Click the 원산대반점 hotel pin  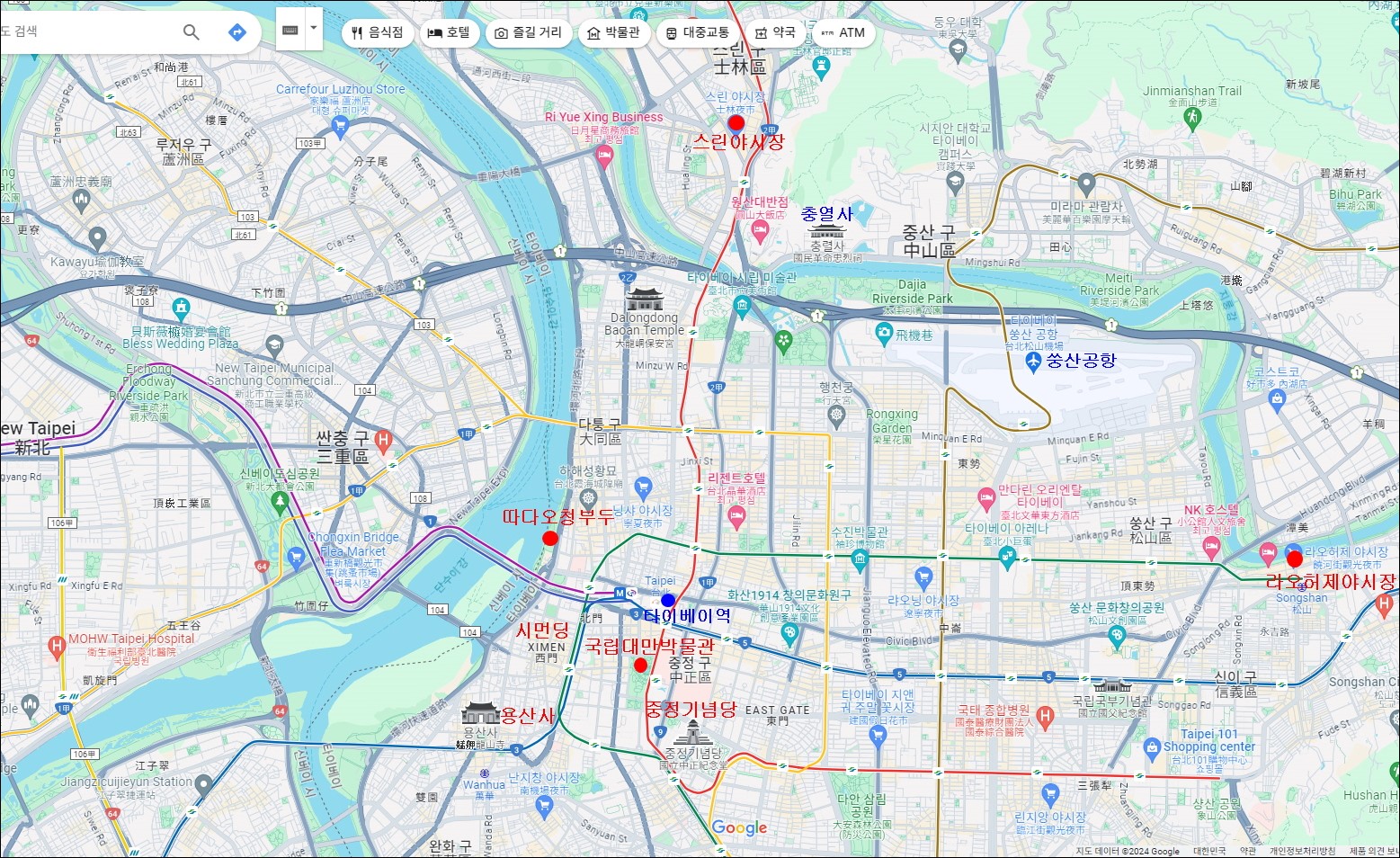tap(759, 231)
